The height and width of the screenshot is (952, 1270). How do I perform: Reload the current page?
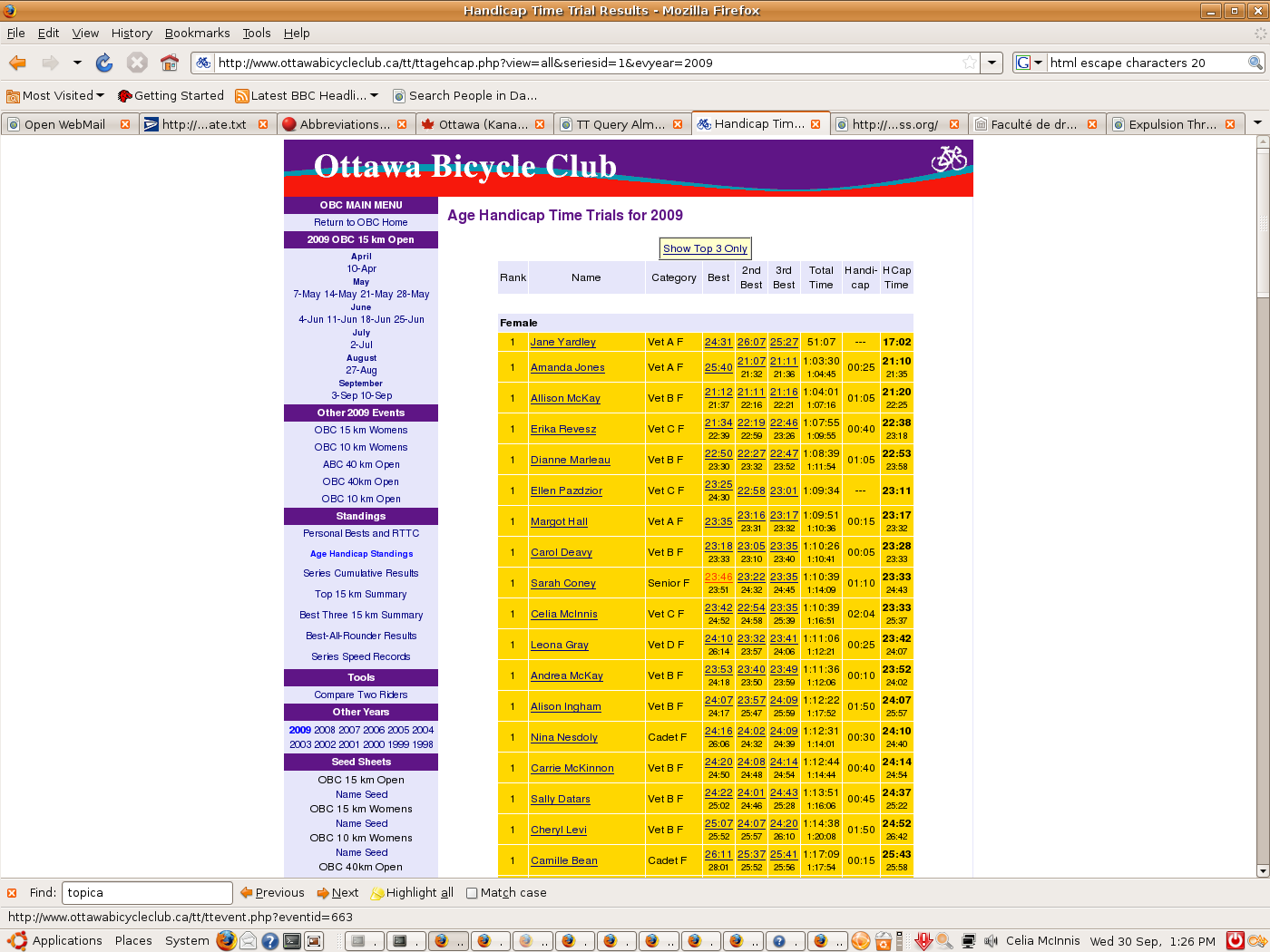click(104, 63)
